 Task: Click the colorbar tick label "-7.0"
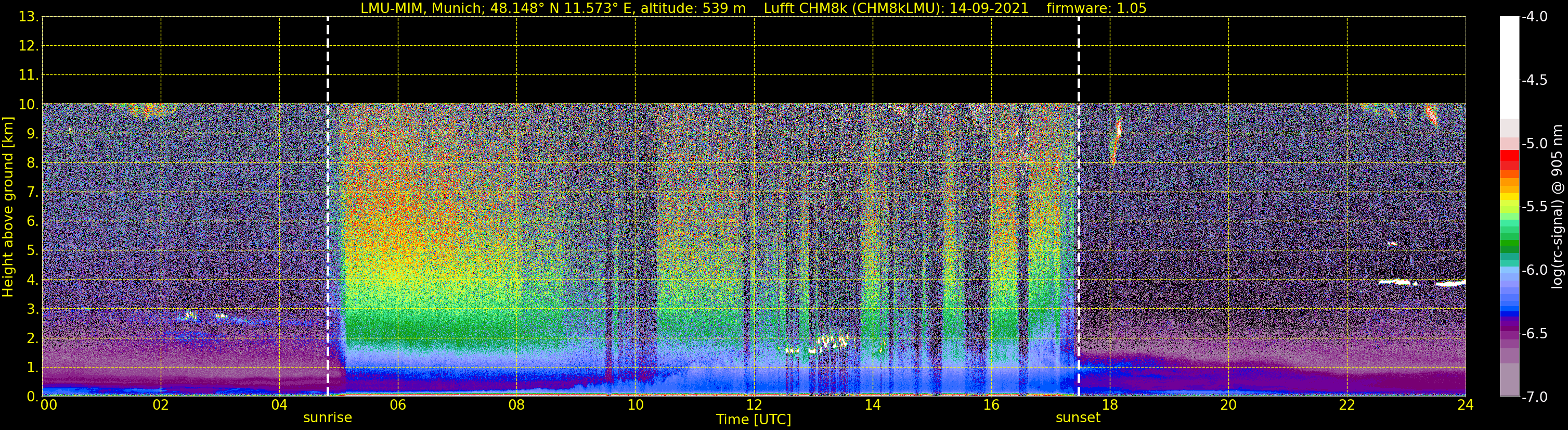(1534, 397)
